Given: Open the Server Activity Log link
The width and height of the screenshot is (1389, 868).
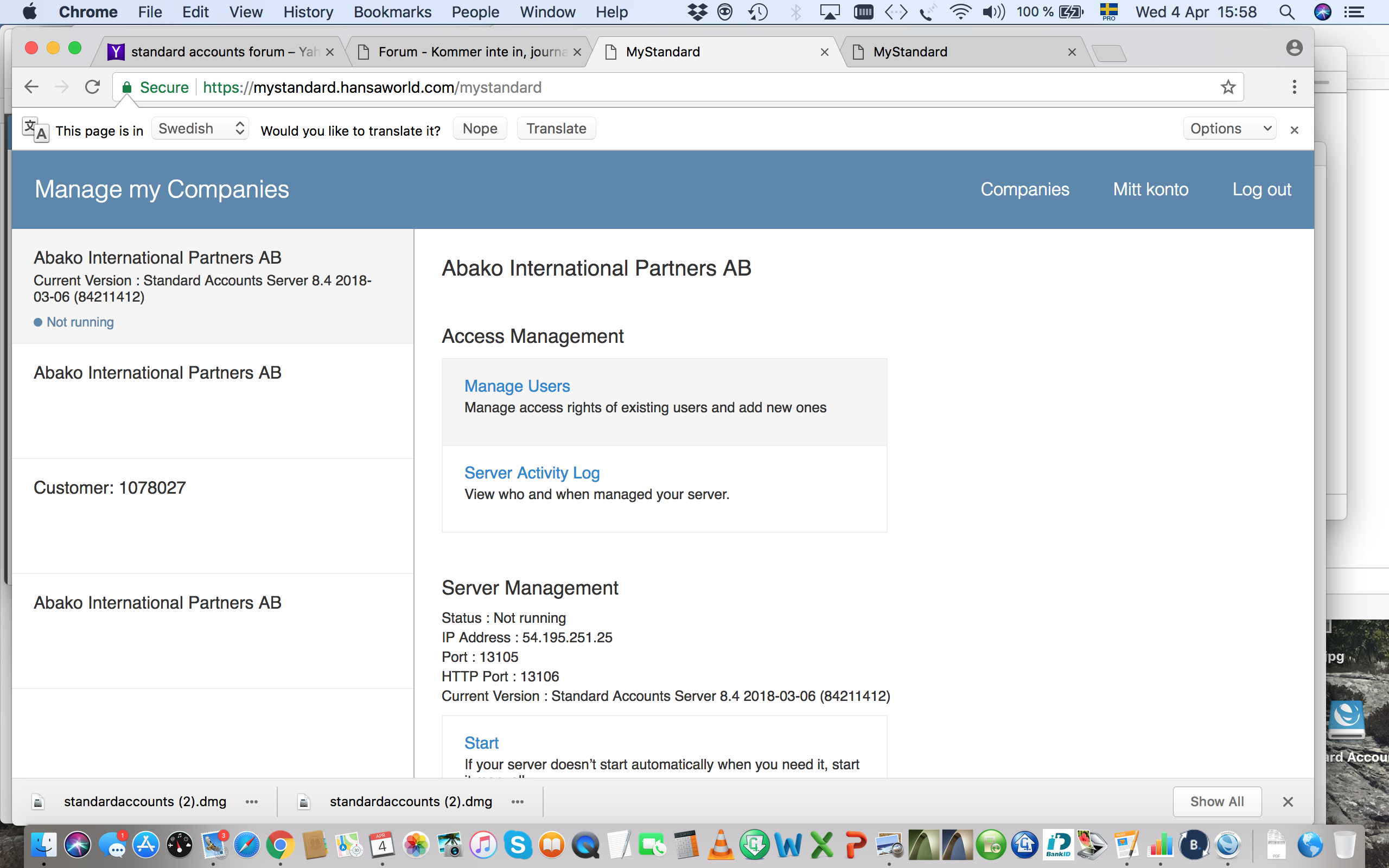Looking at the screenshot, I should point(532,473).
